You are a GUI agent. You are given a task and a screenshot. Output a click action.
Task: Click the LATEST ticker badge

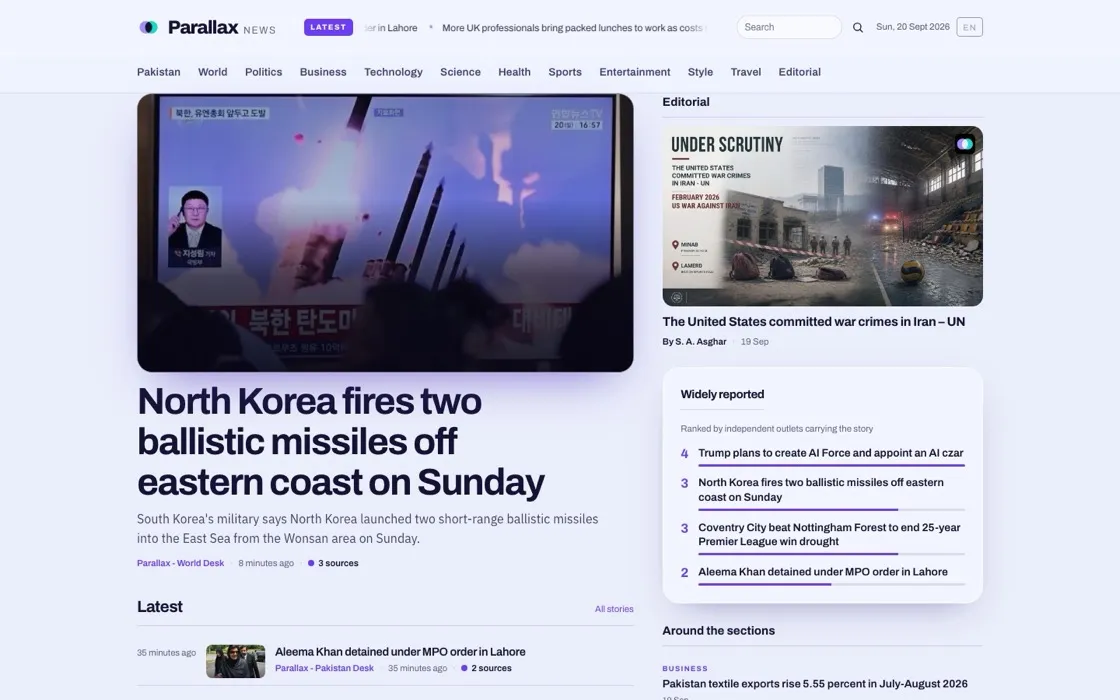pyautogui.click(x=328, y=27)
